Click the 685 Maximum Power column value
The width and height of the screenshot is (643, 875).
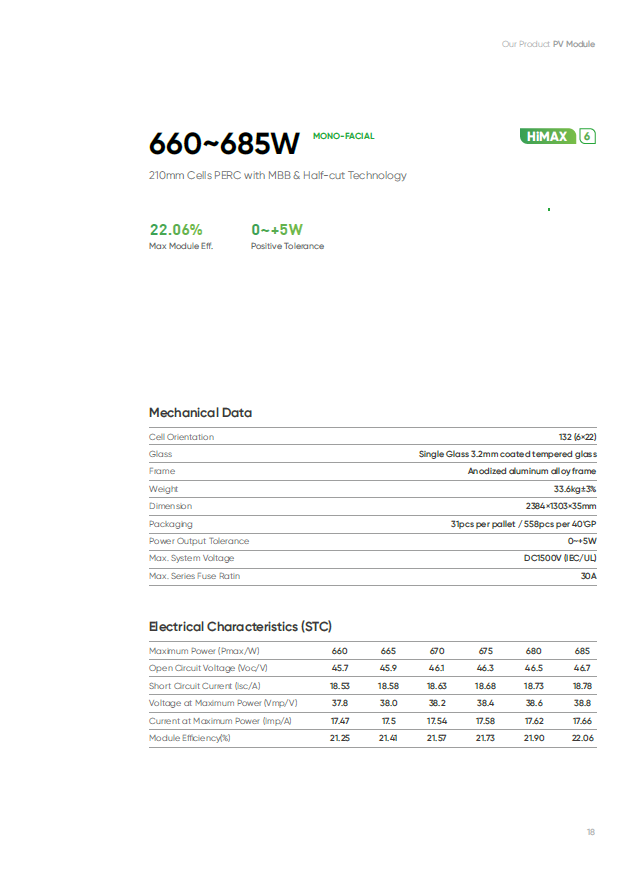click(582, 651)
